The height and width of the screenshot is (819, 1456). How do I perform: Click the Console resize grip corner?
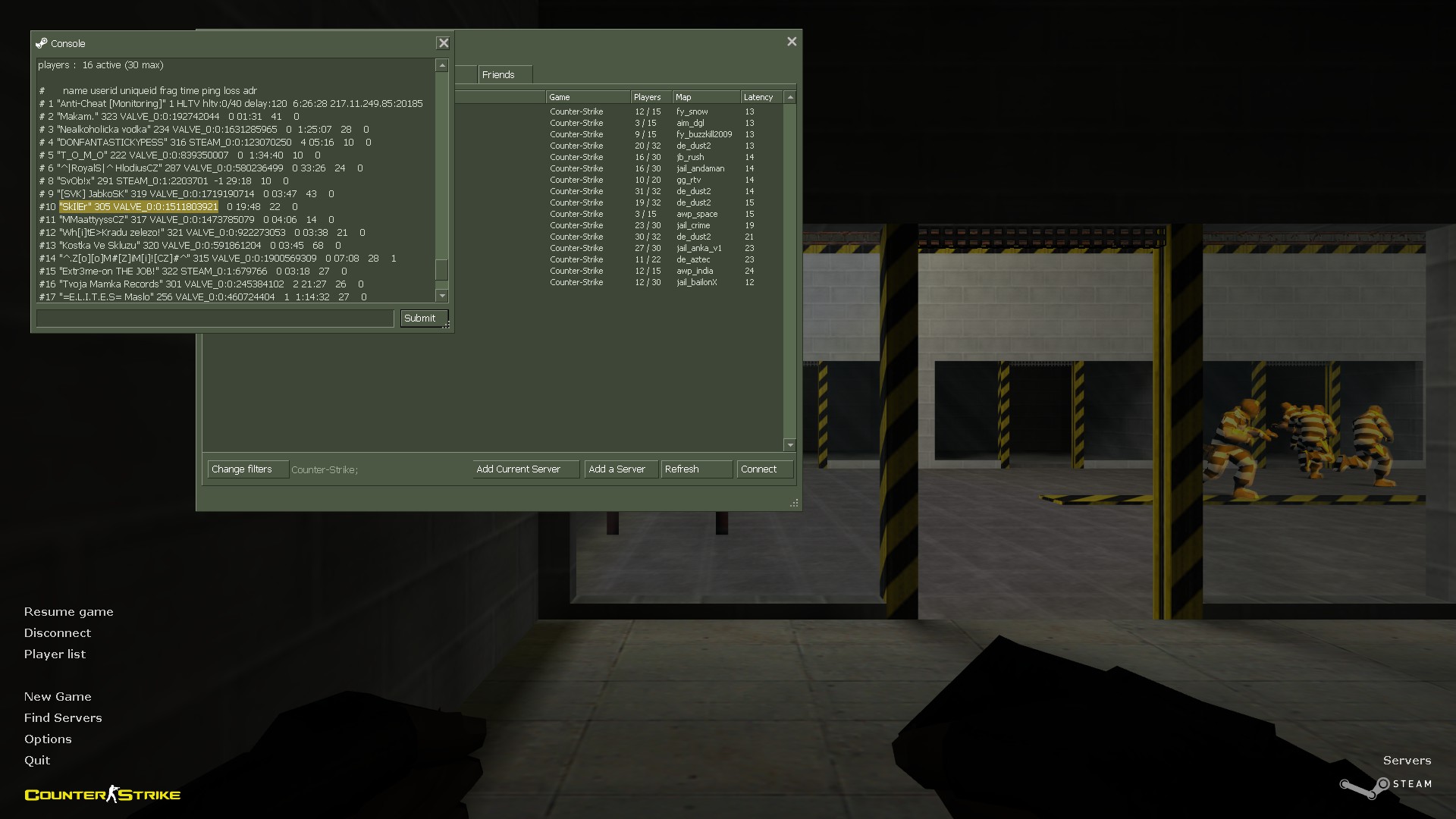click(x=447, y=325)
